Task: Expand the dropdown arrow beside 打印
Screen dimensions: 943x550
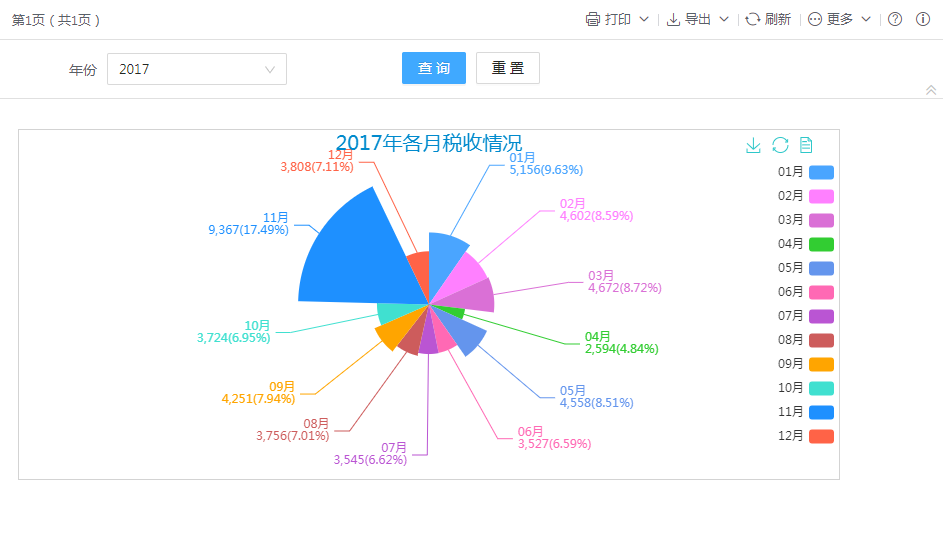Action: (644, 19)
